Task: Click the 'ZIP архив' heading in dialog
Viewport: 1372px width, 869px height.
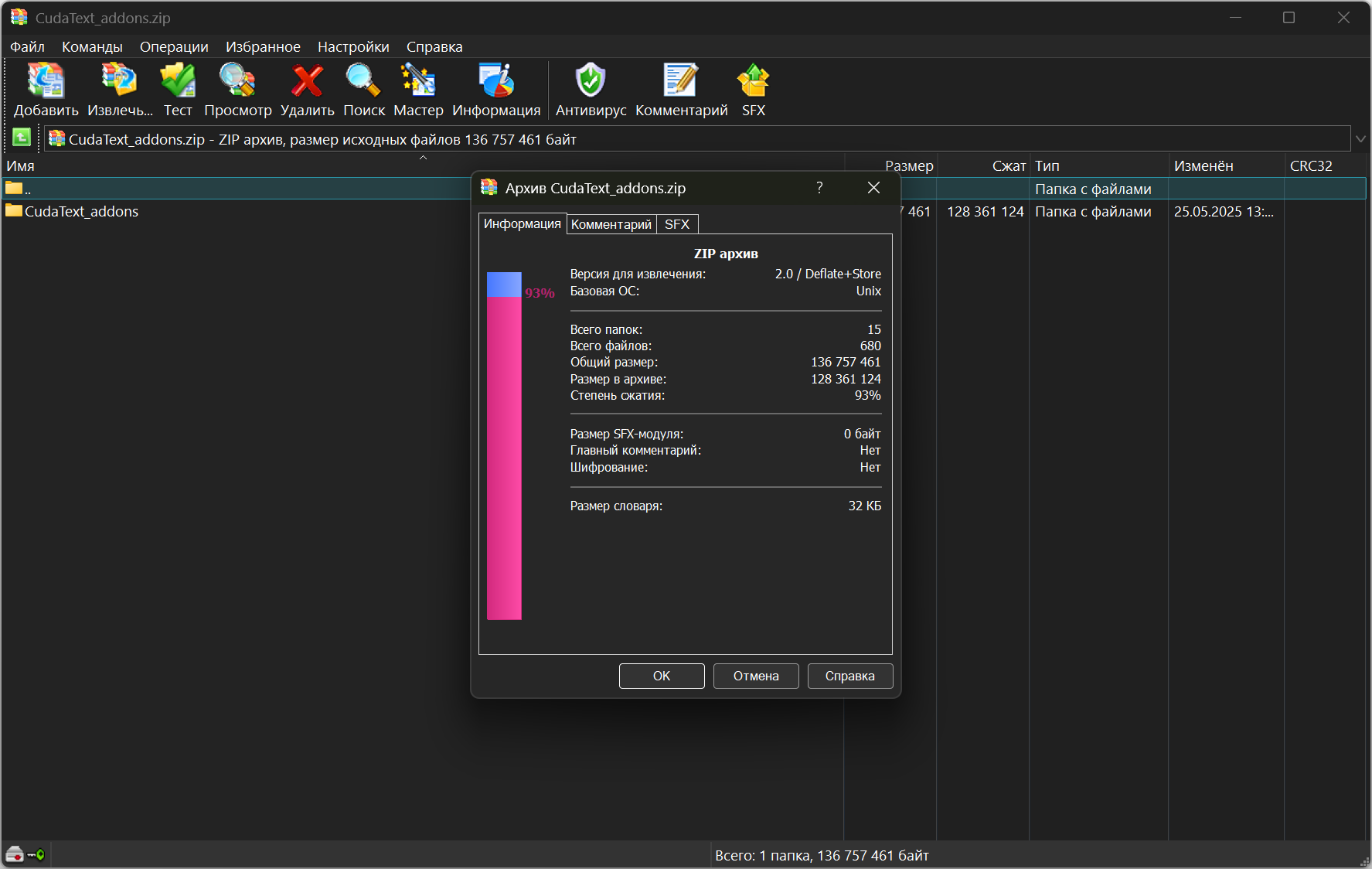Action: (726, 254)
